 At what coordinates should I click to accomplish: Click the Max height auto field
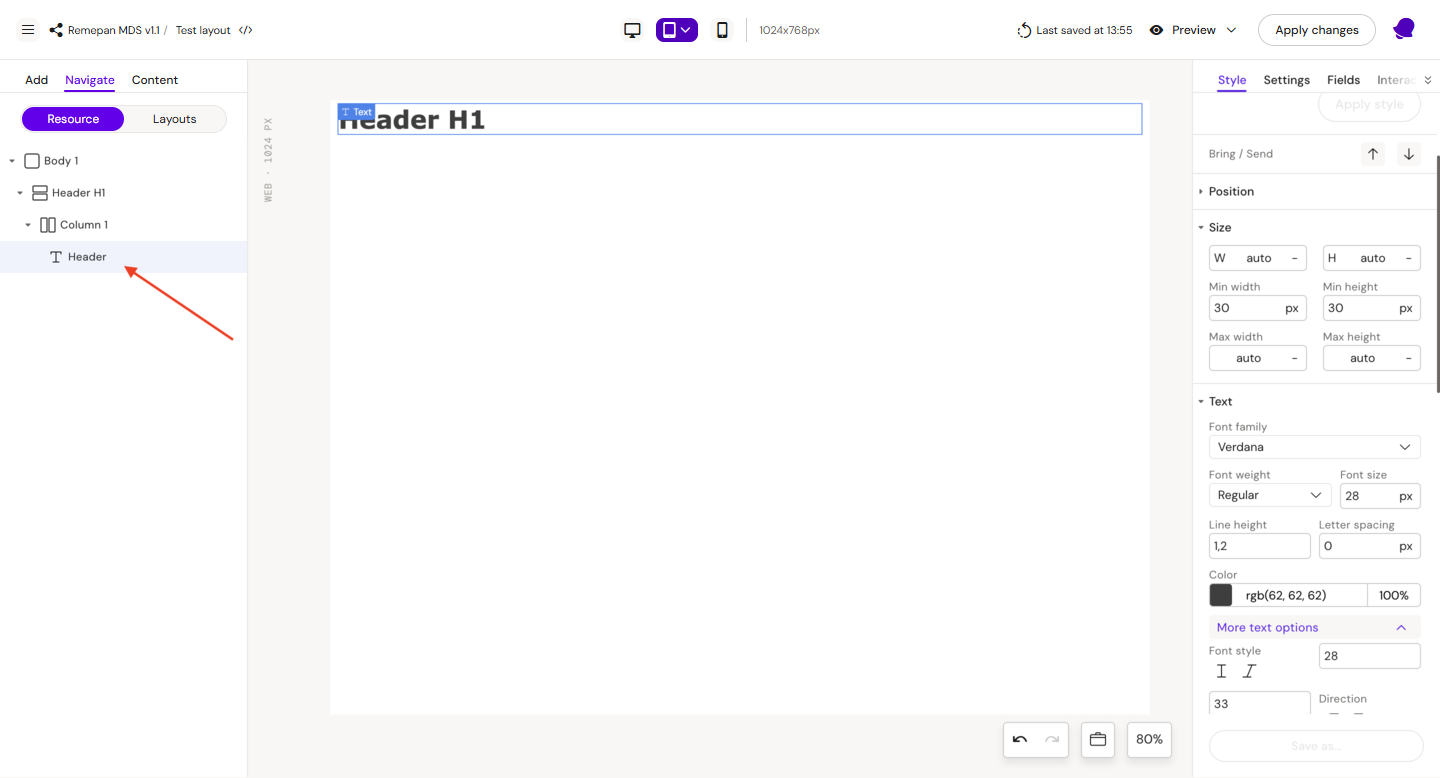point(1372,358)
